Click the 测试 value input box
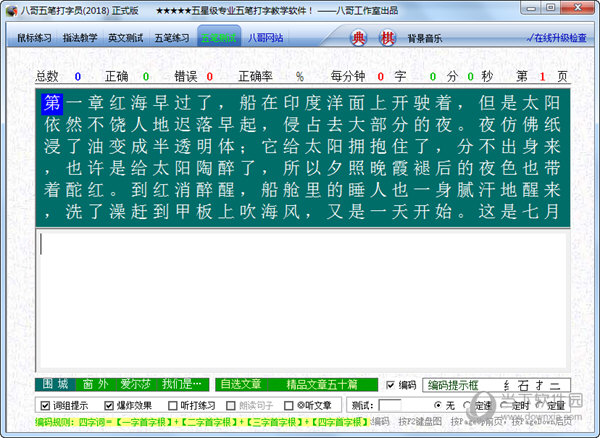Screen dimensions: 600x438 [x=390, y=405]
